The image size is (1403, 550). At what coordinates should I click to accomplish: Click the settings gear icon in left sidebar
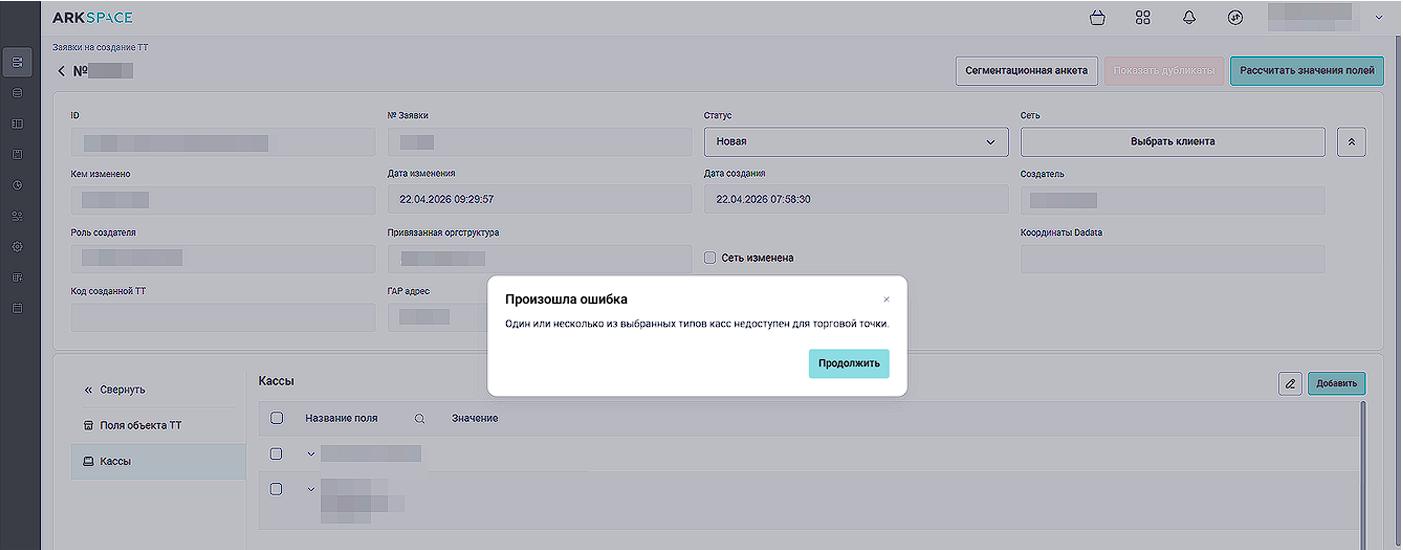(x=17, y=246)
